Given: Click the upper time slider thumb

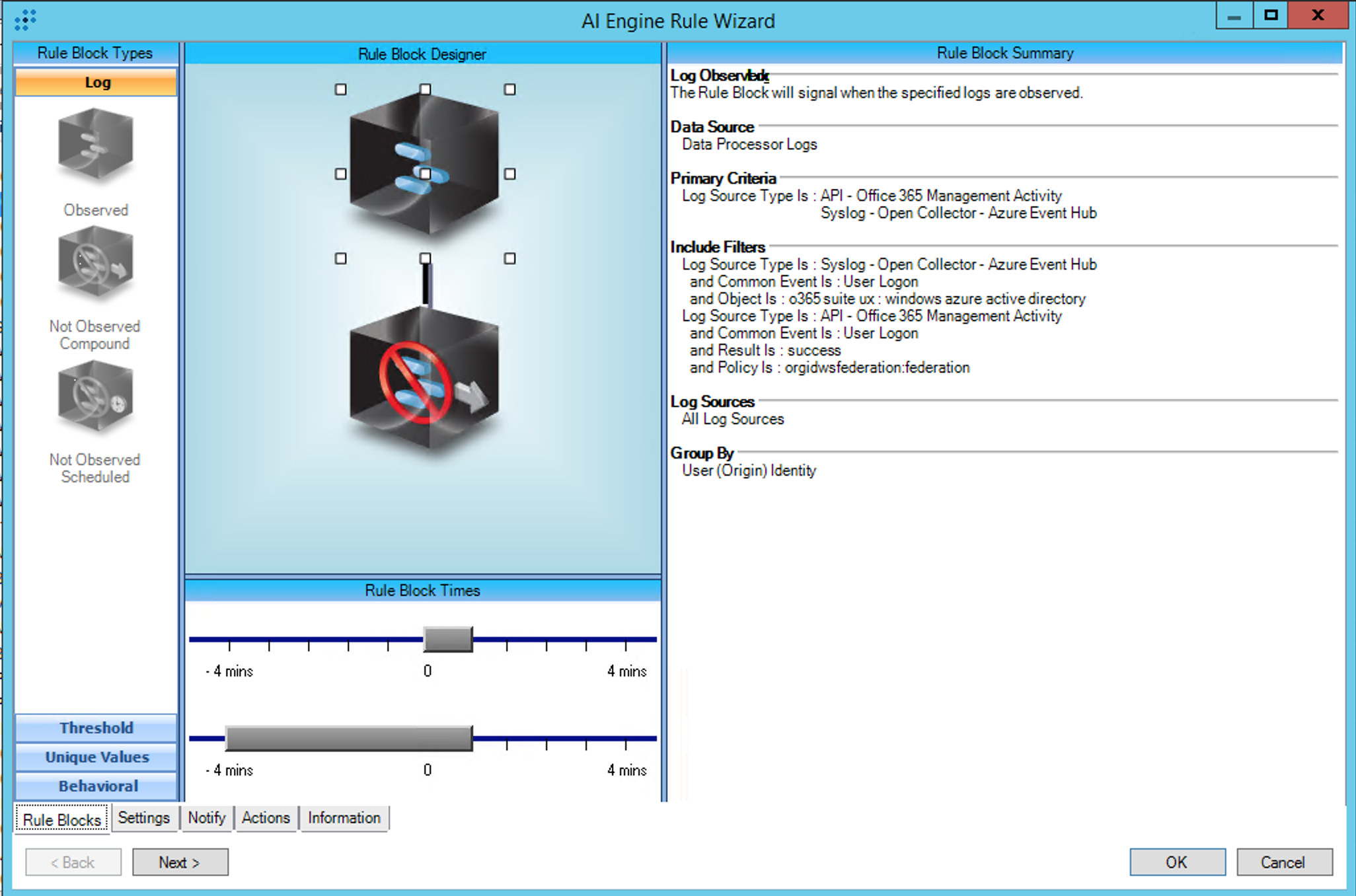Looking at the screenshot, I should [447, 639].
